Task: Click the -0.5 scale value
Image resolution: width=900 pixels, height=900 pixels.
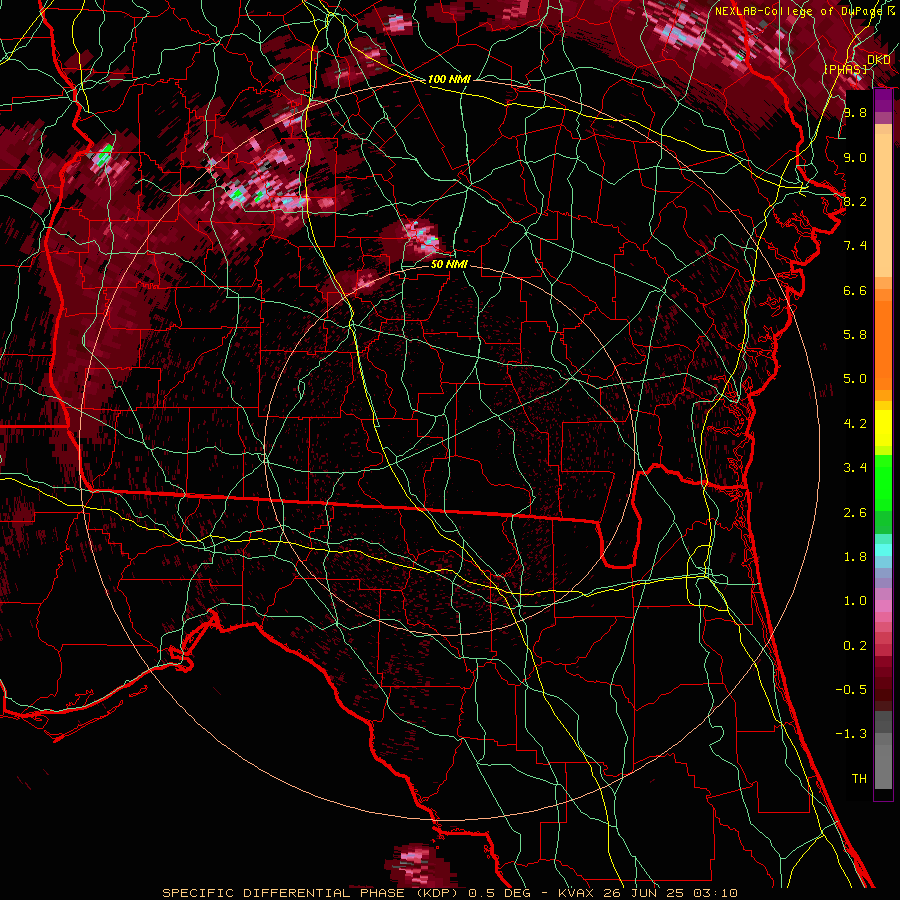Action: coord(851,690)
